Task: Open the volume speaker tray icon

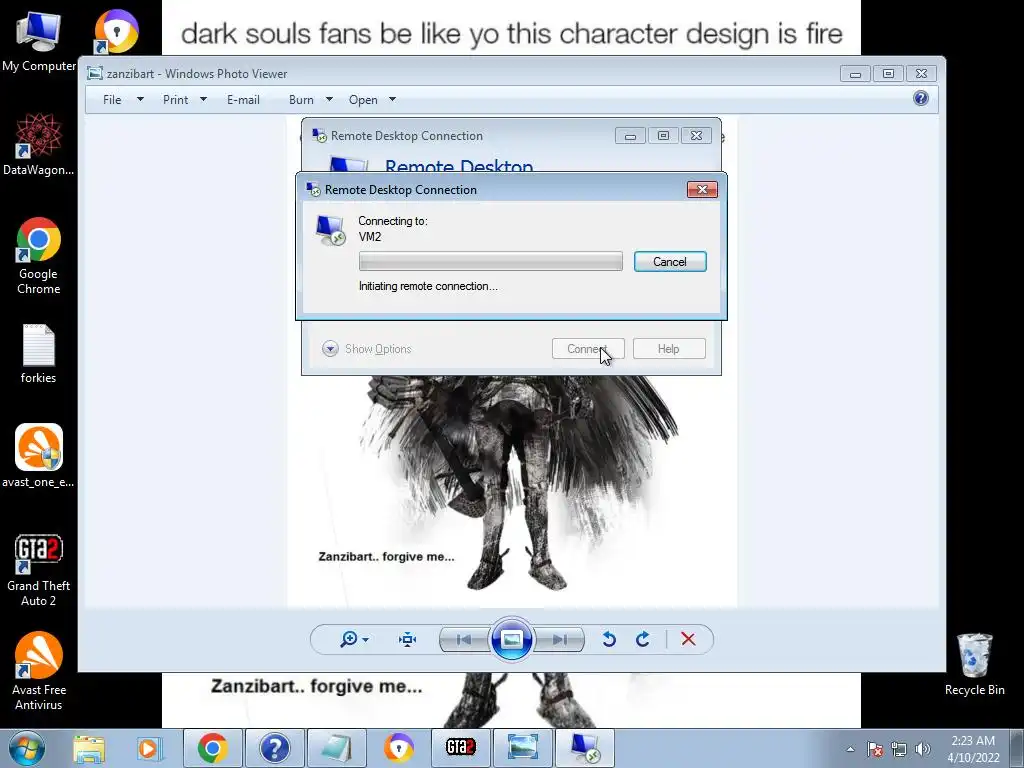Action: (x=923, y=749)
